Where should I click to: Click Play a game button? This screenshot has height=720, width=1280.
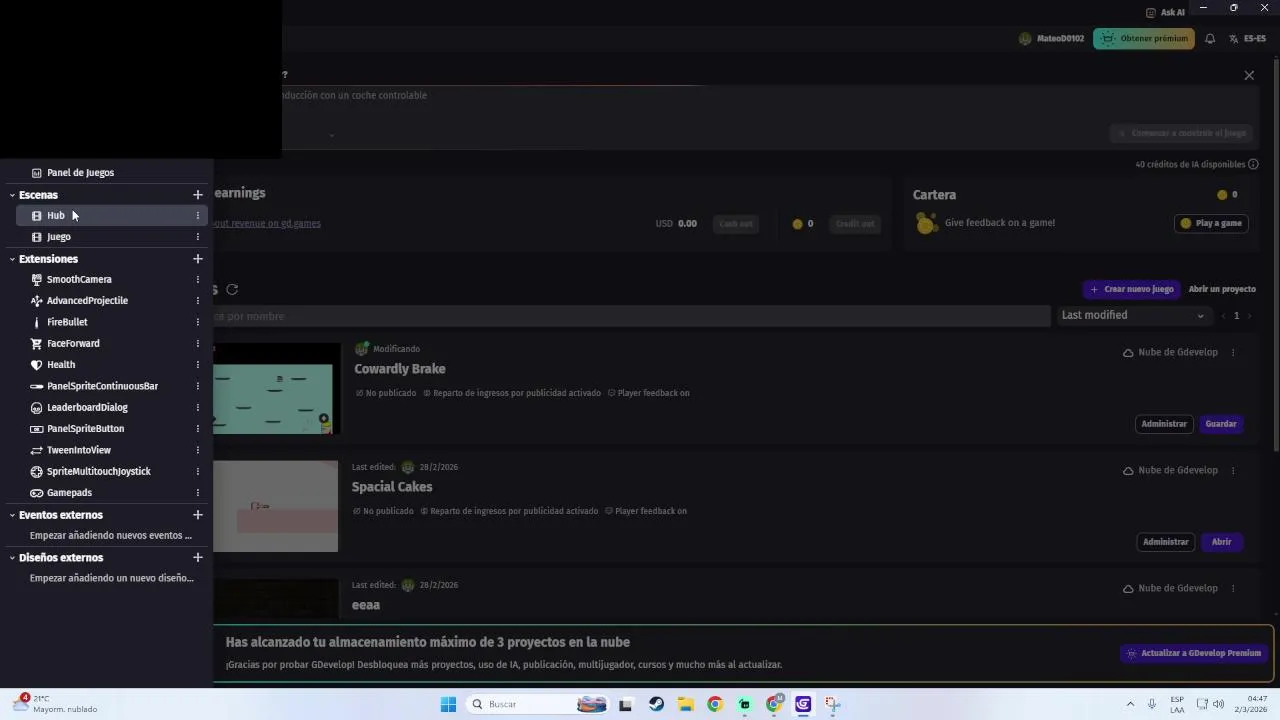[x=1211, y=224]
